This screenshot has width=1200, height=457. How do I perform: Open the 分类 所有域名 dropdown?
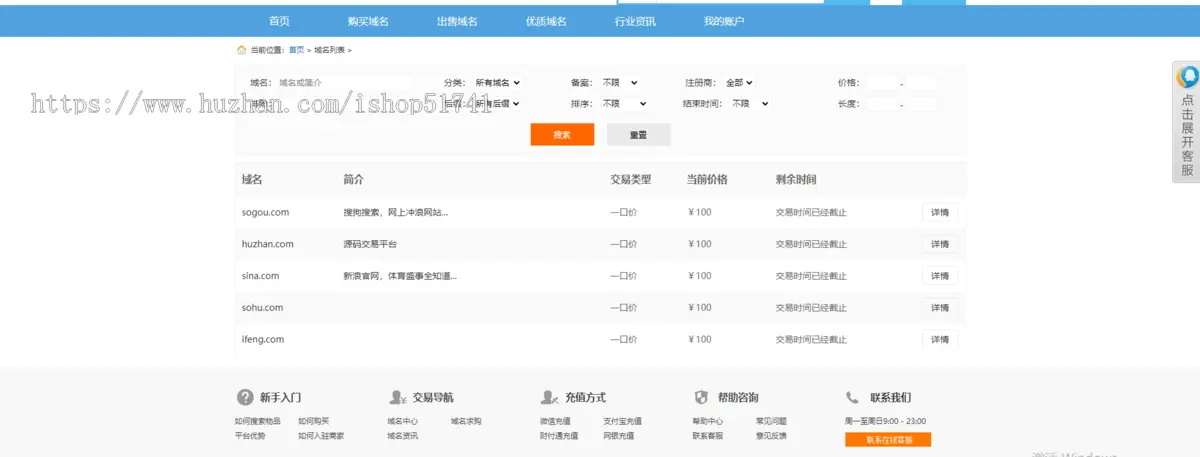[x=497, y=83]
